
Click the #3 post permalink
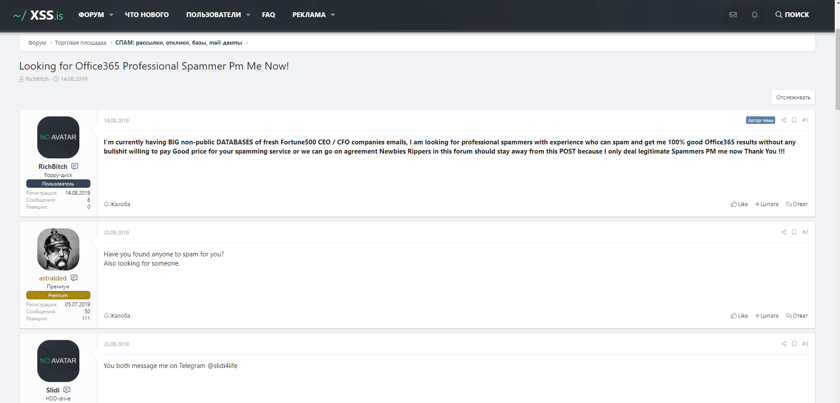point(805,344)
